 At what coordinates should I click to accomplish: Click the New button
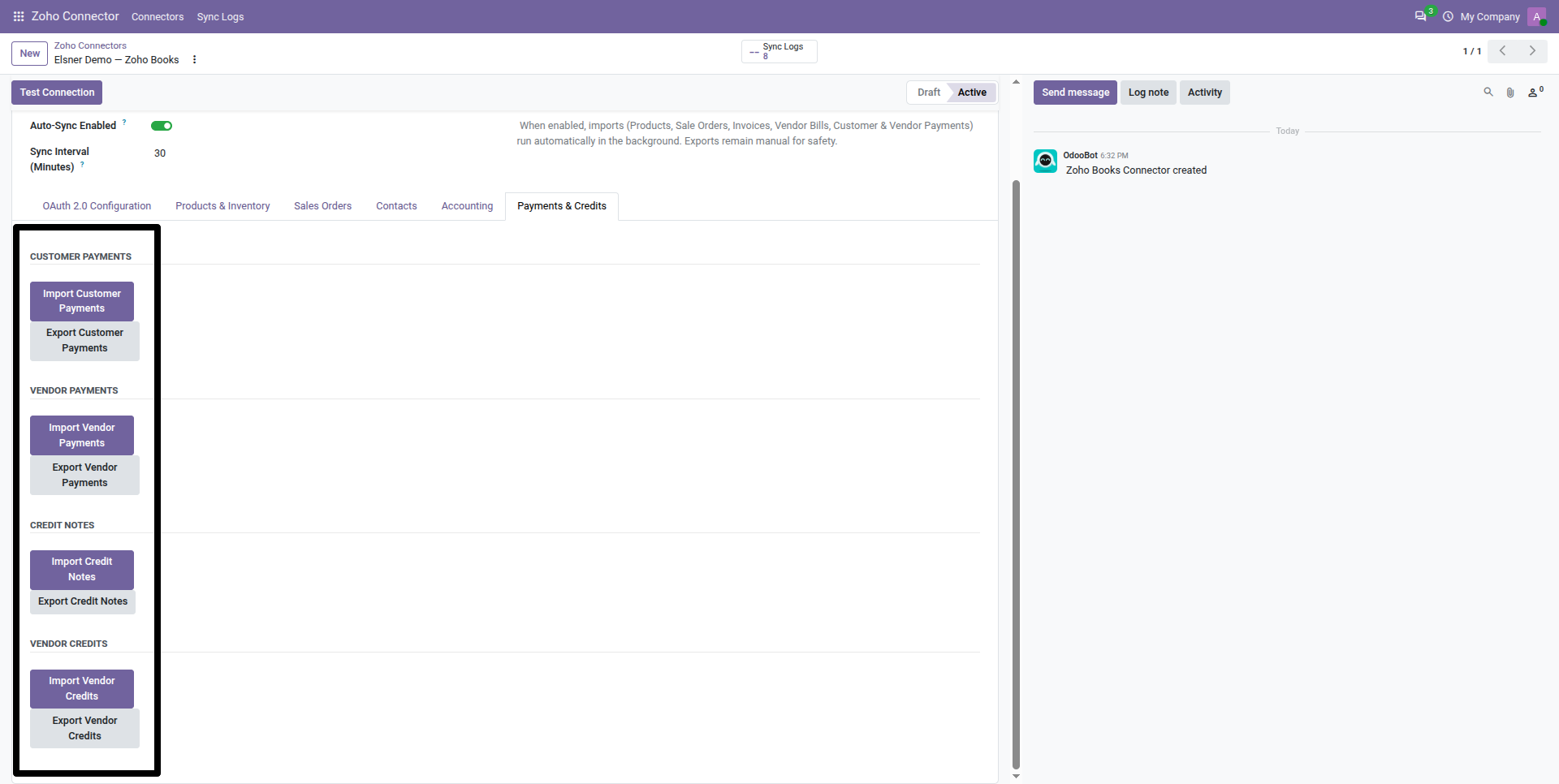click(30, 54)
